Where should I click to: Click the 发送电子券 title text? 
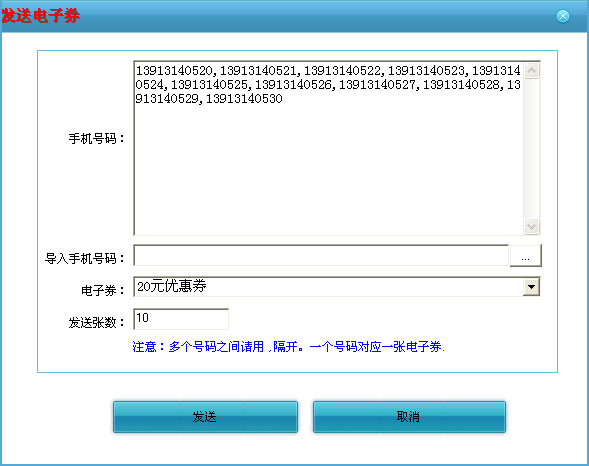point(41,16)
